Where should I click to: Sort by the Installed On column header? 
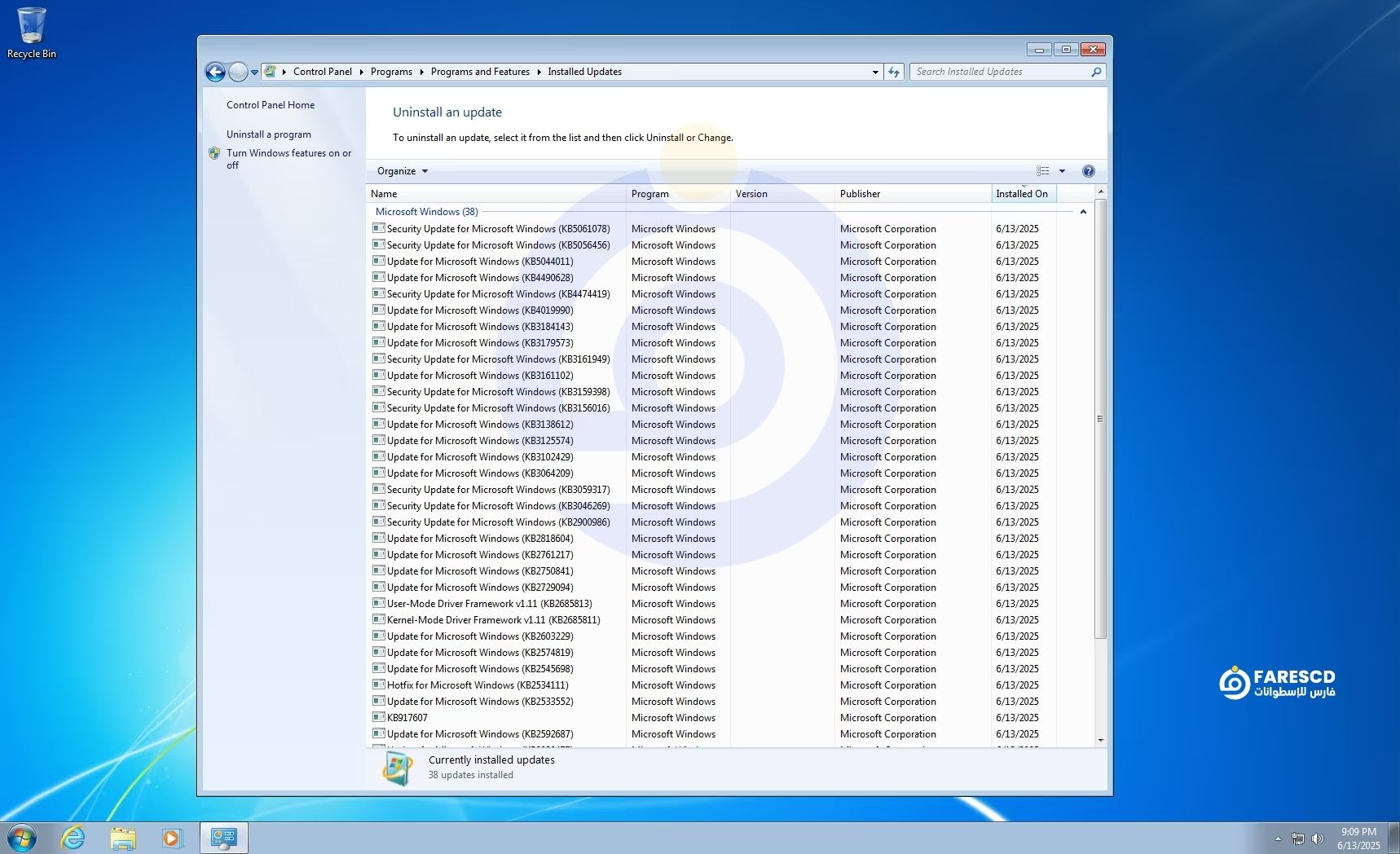click(x=1024, y=194)
